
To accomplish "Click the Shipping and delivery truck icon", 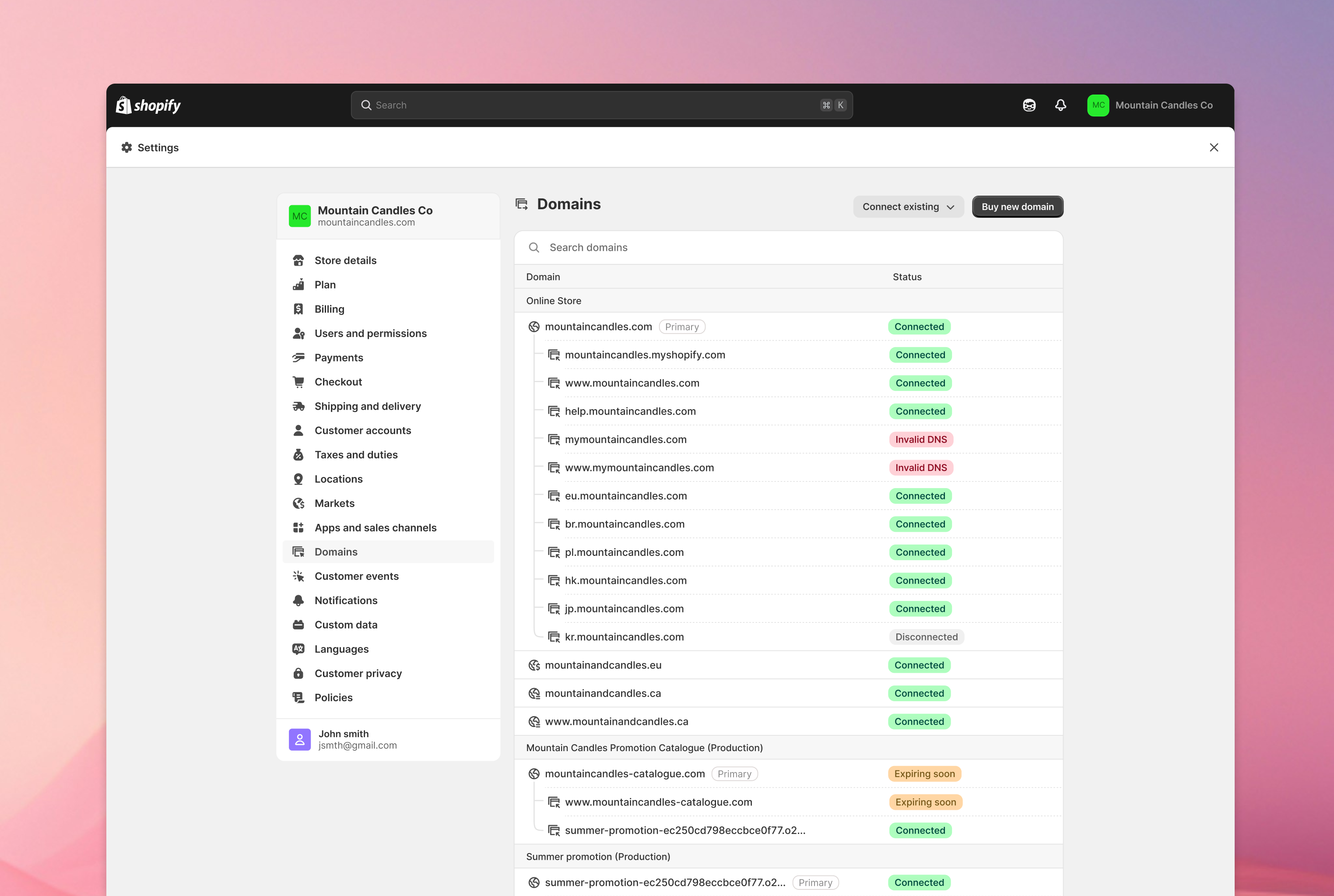I will [x=298, y=406].
